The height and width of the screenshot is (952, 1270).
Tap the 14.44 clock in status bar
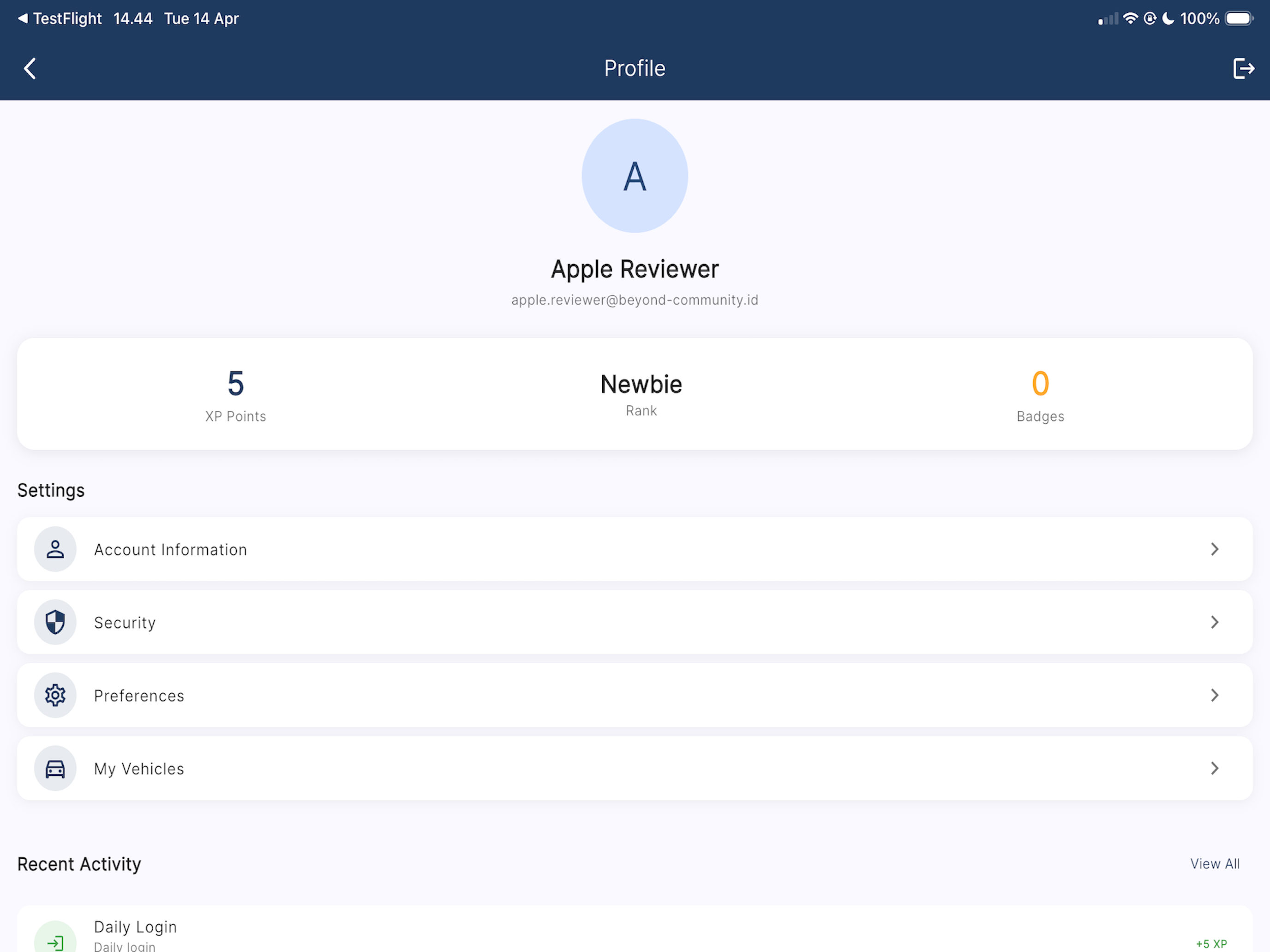132,18
